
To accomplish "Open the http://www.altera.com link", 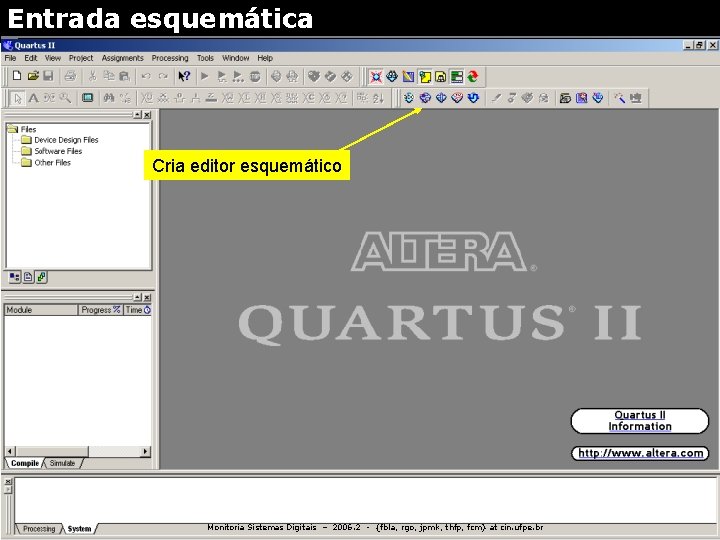I will tap(640, 453).
